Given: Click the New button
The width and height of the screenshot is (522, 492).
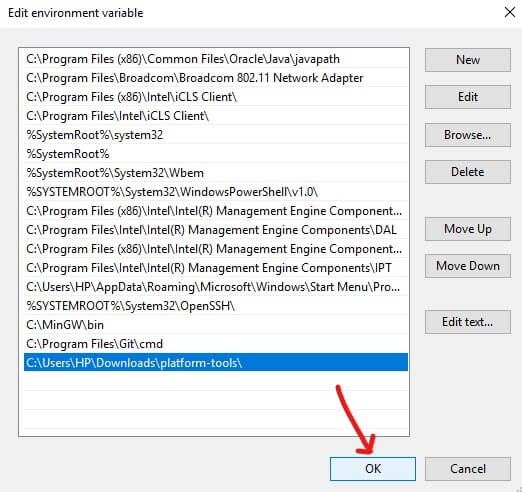Looking at the screenshot, I should point(467,60).
